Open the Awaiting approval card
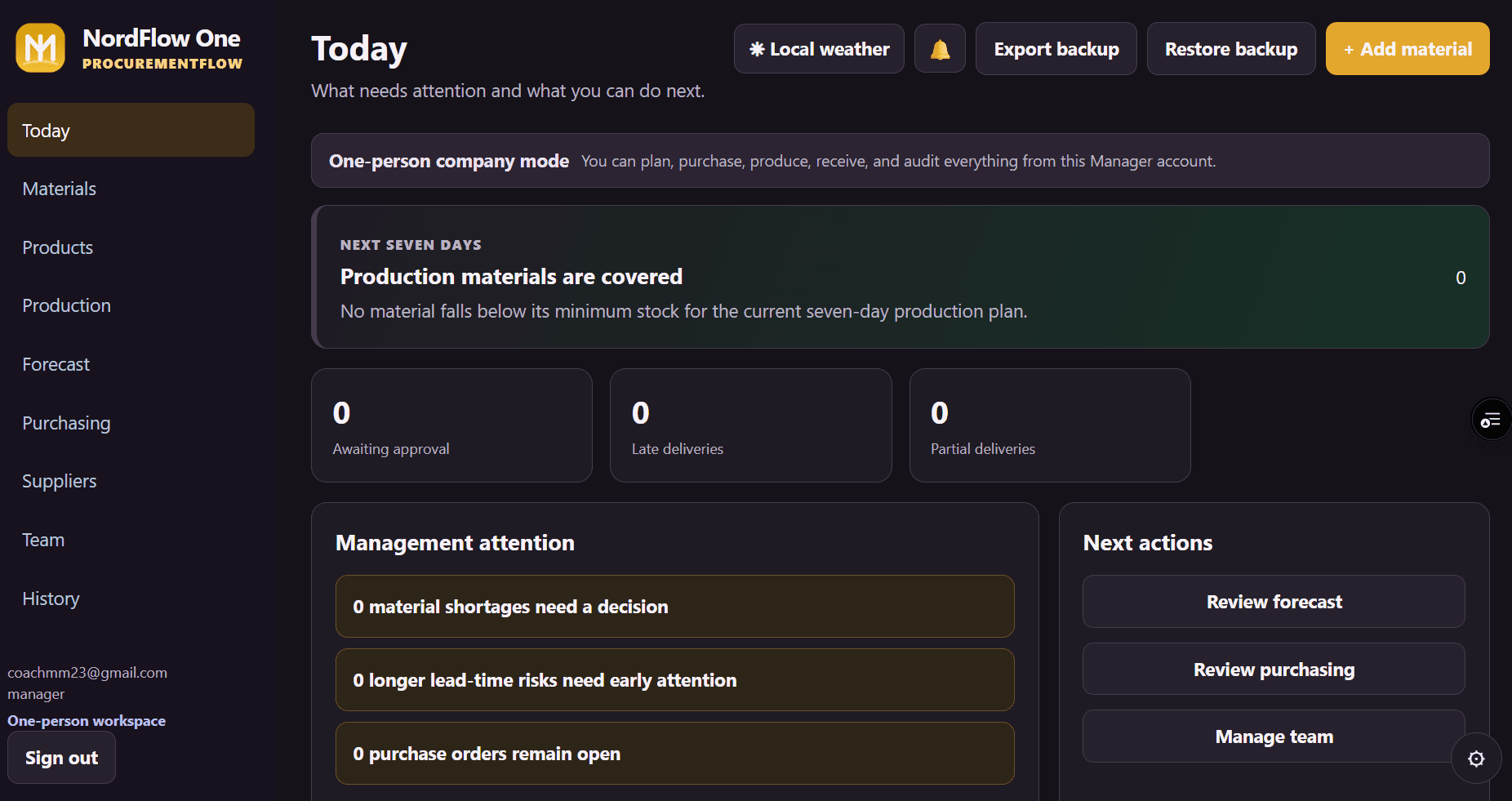The height and width of the screenshot is (801, 1512). point(451,425)
